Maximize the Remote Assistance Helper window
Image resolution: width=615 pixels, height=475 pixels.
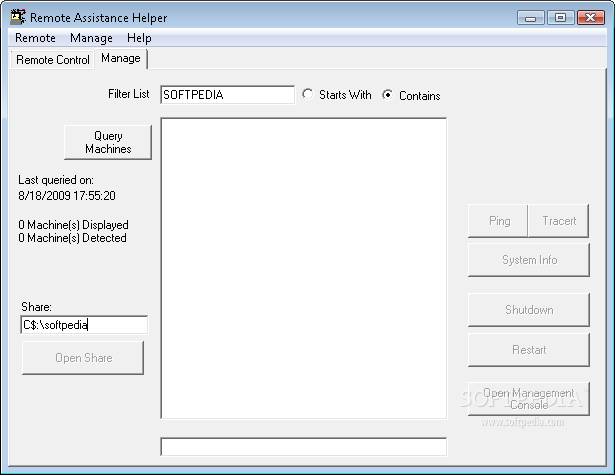tap(560, 18)
